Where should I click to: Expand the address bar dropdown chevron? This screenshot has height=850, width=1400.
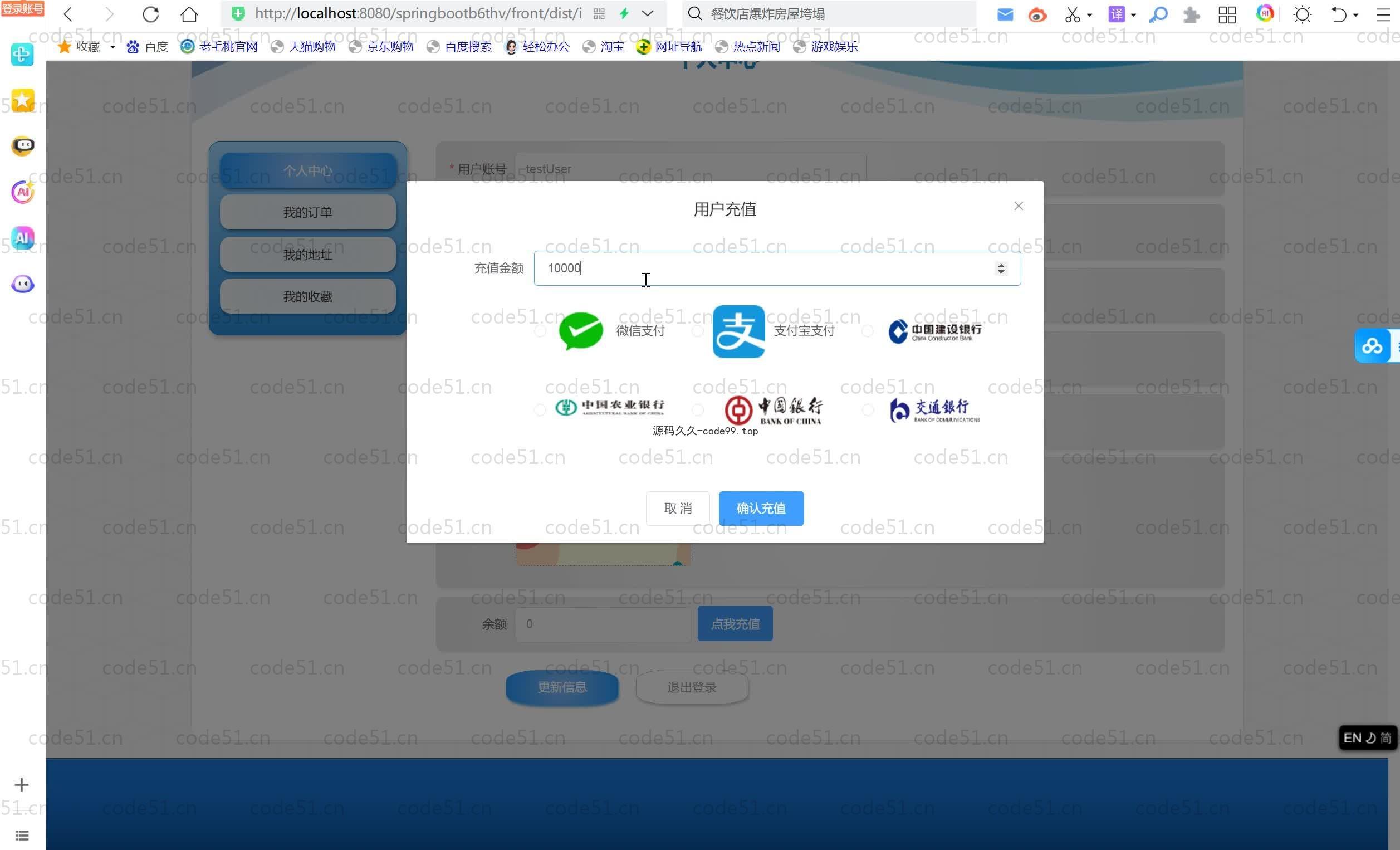click(x=648, y=13)
